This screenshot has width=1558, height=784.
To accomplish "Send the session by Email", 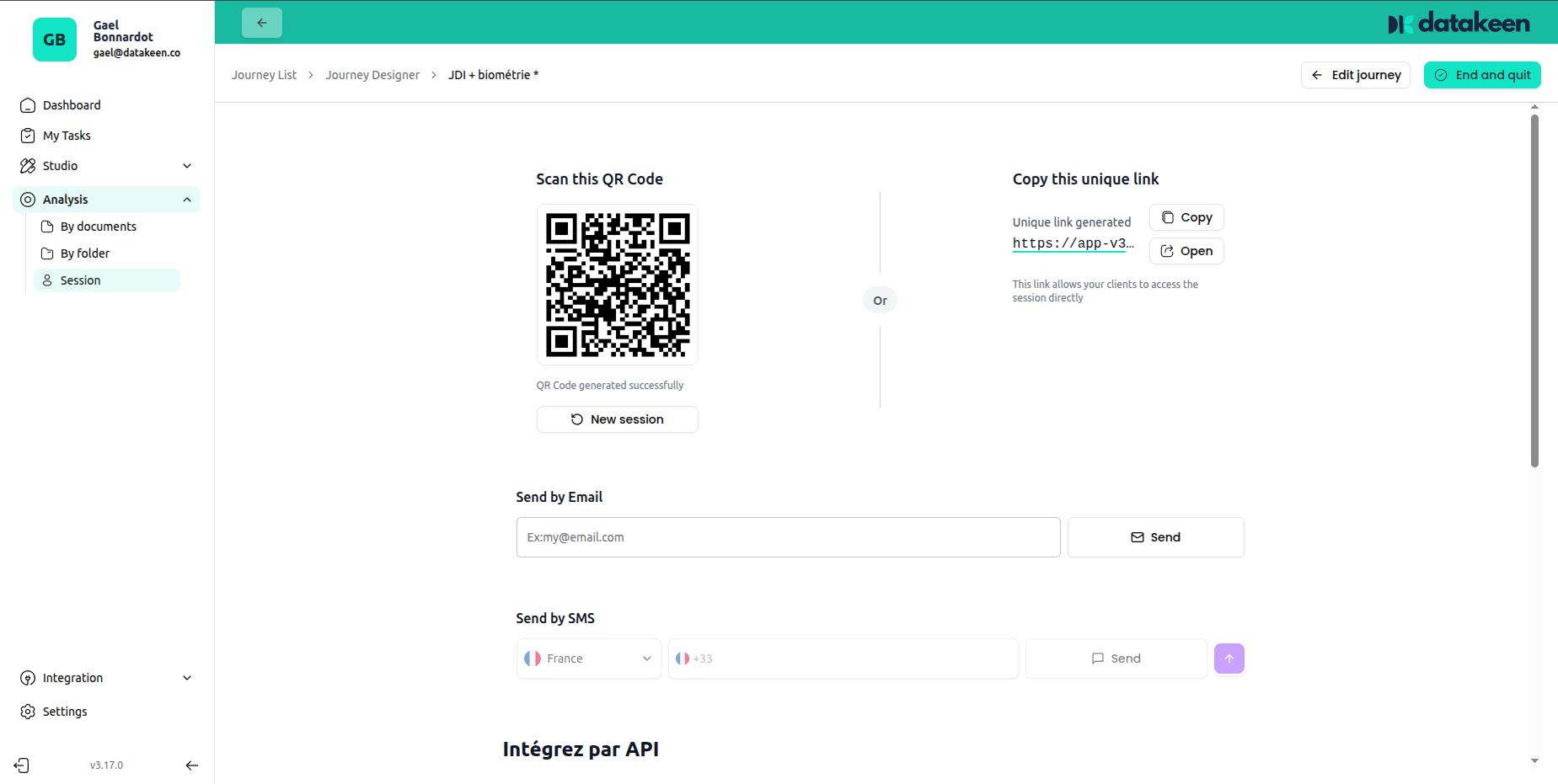I will [x=1156, y=537].
